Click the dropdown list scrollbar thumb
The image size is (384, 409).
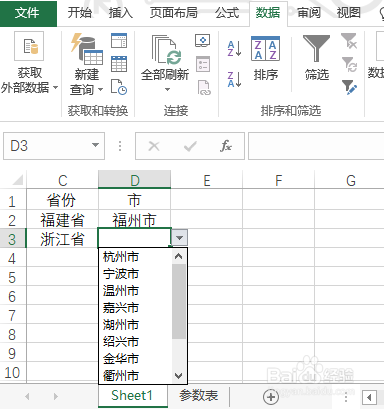(x=179, y=302)
